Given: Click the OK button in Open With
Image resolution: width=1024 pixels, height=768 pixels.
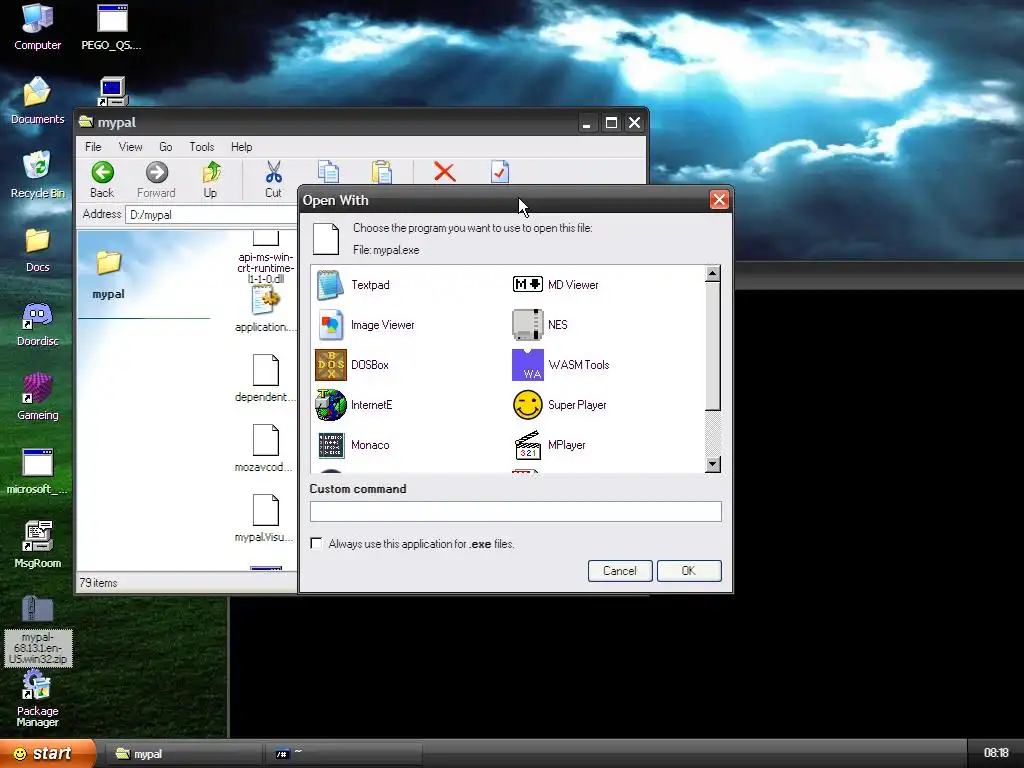Looking at the screenshot, I should coord(689,571).
